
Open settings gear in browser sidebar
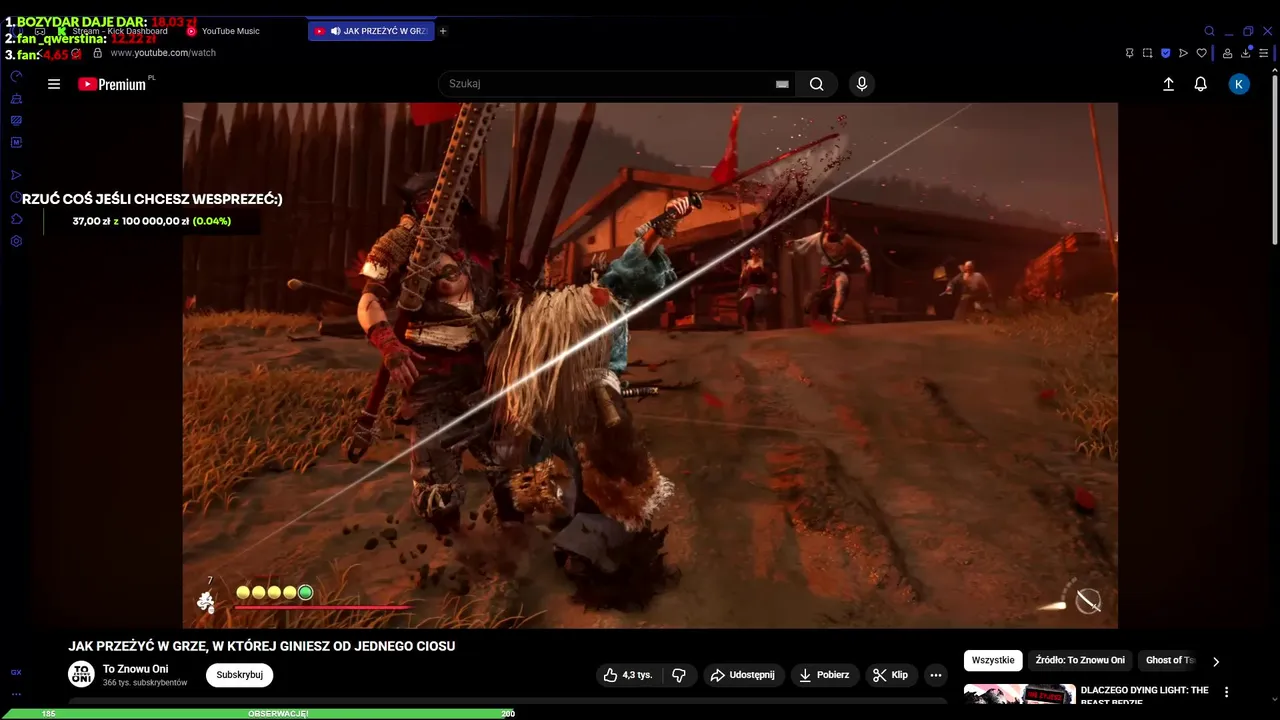pos(16,241)
